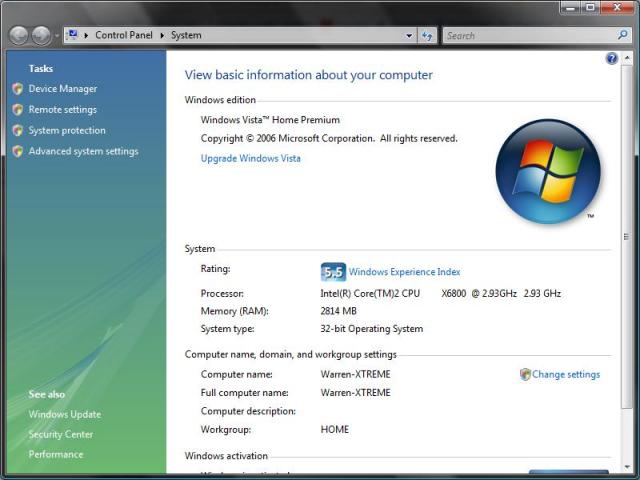Open System protection task link
This screenshot has width=640, height=480.
click(67, 130)
